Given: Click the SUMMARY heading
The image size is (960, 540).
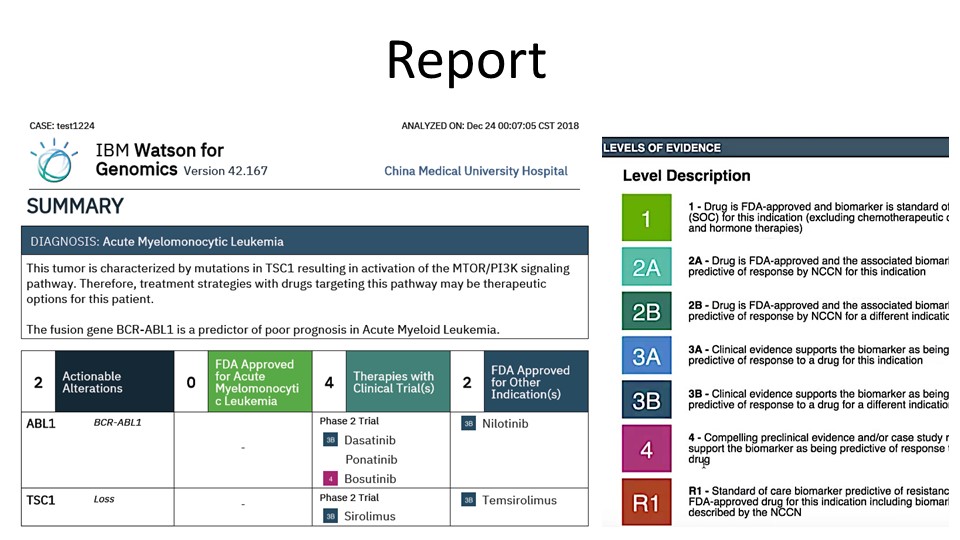Looking at the screenshot, I should (x=75, y=206).
